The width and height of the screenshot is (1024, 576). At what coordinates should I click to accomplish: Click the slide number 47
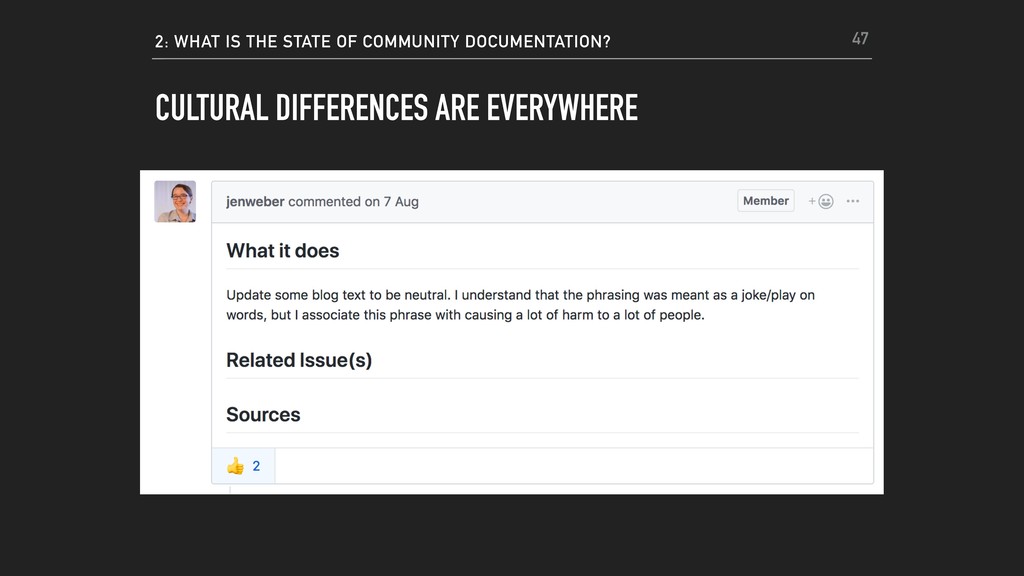click(x=860, y=39)
